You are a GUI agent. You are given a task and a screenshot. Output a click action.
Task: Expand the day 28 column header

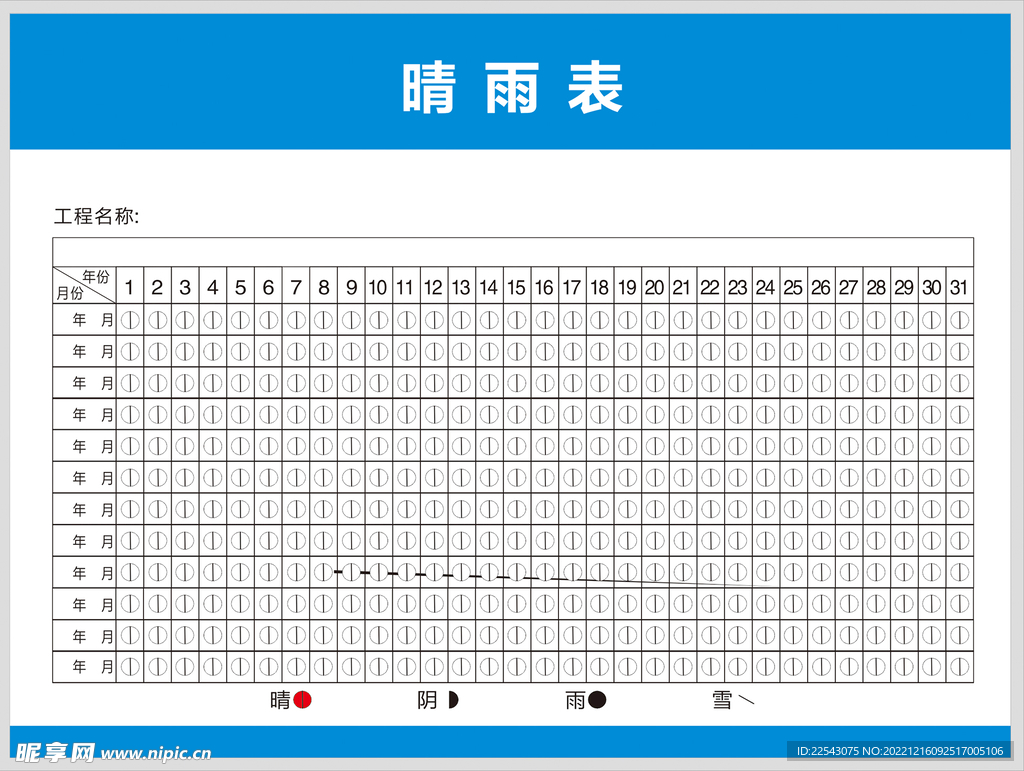click(876, 287)
